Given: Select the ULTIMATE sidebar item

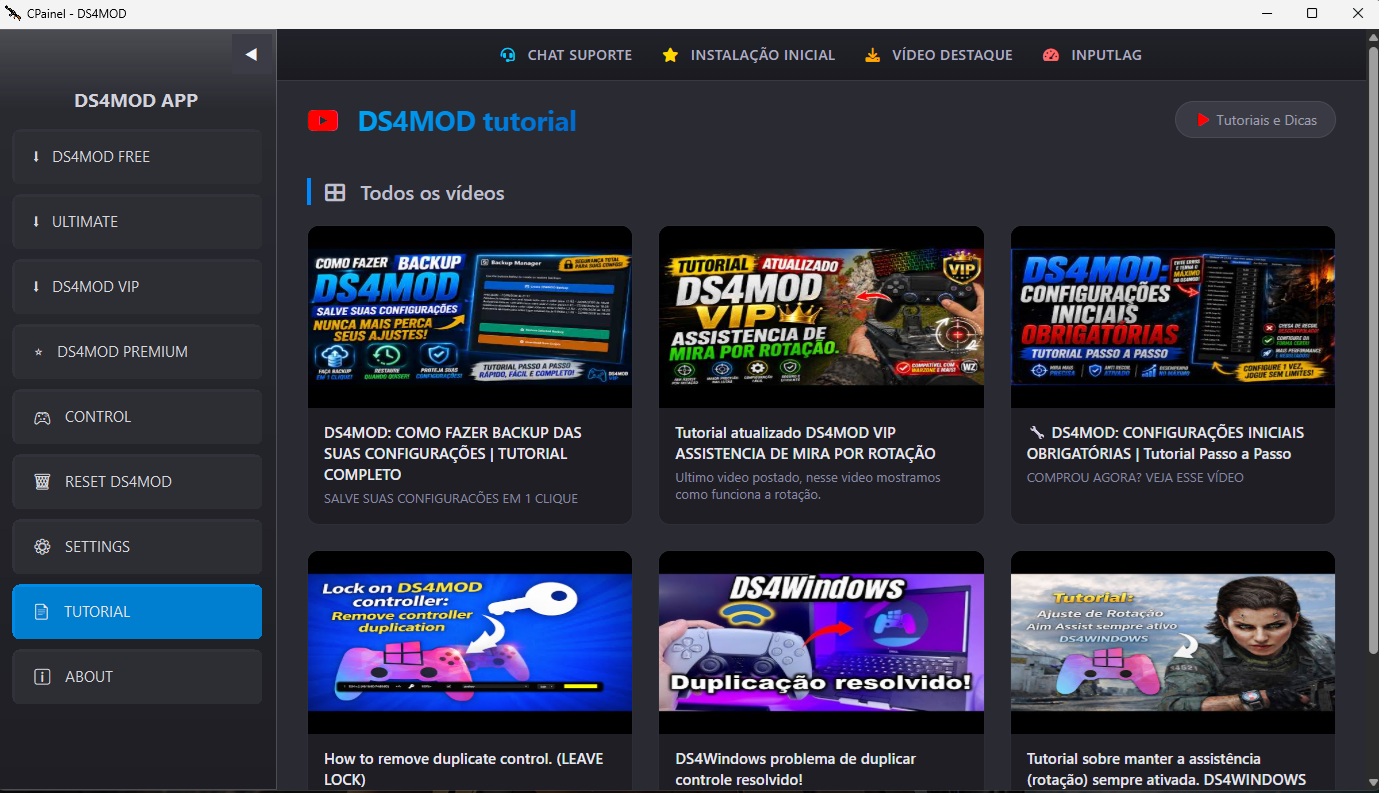Looking at the screenshot, I should [x=137, y=222].
